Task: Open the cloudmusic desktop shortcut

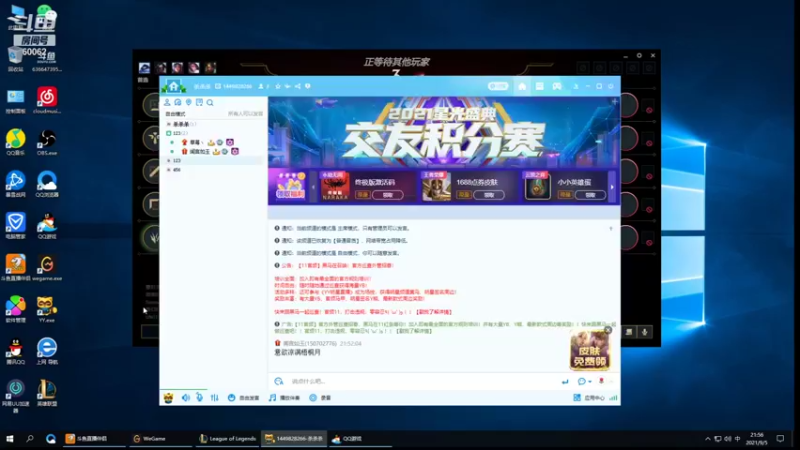Action: click(x=47, y=100)
